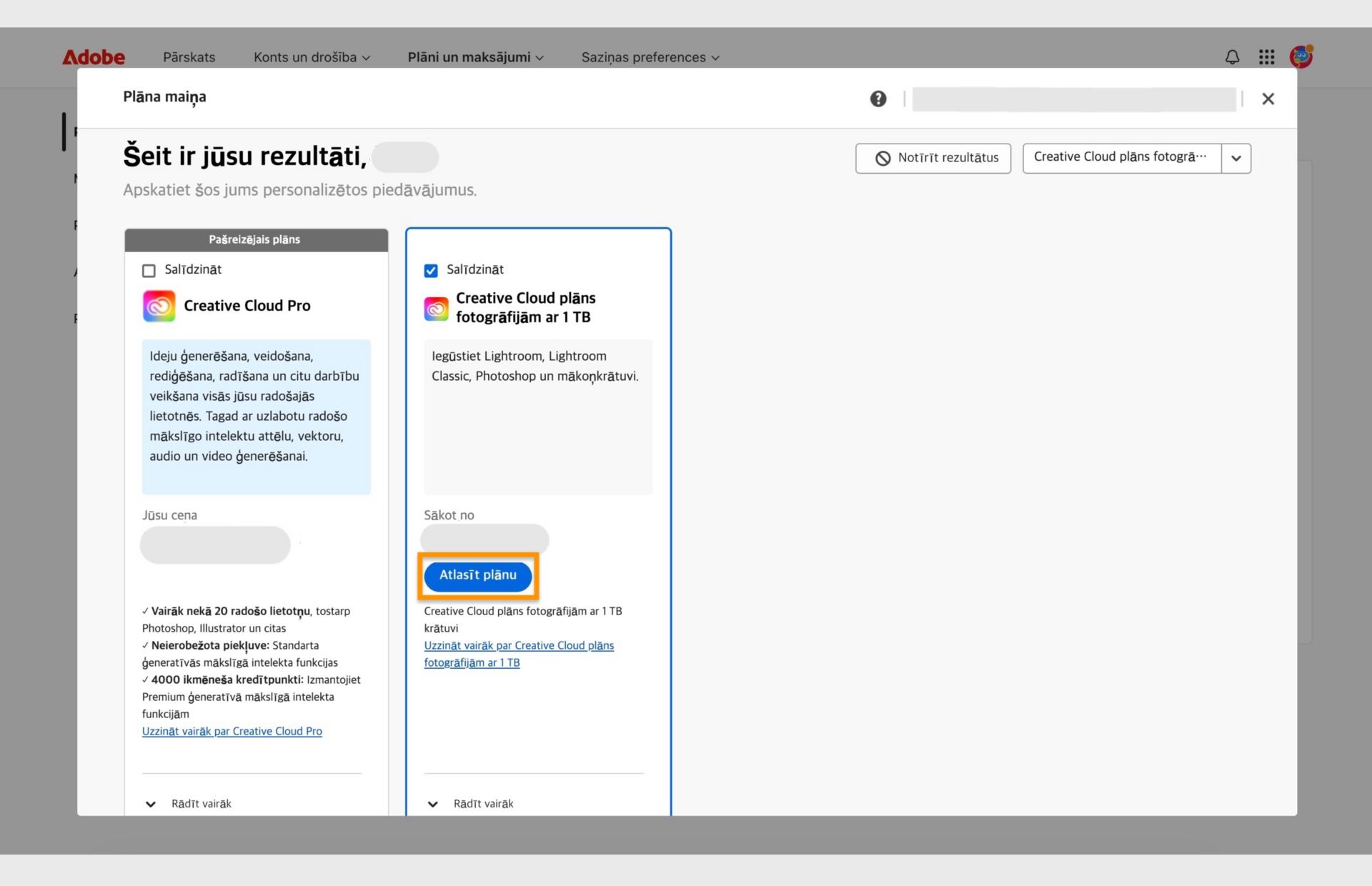This screenshot has height=886, width=1372.
Task: Check Salīdzināt for Creative Cloud Pro
Action: [x=149, y=271]
